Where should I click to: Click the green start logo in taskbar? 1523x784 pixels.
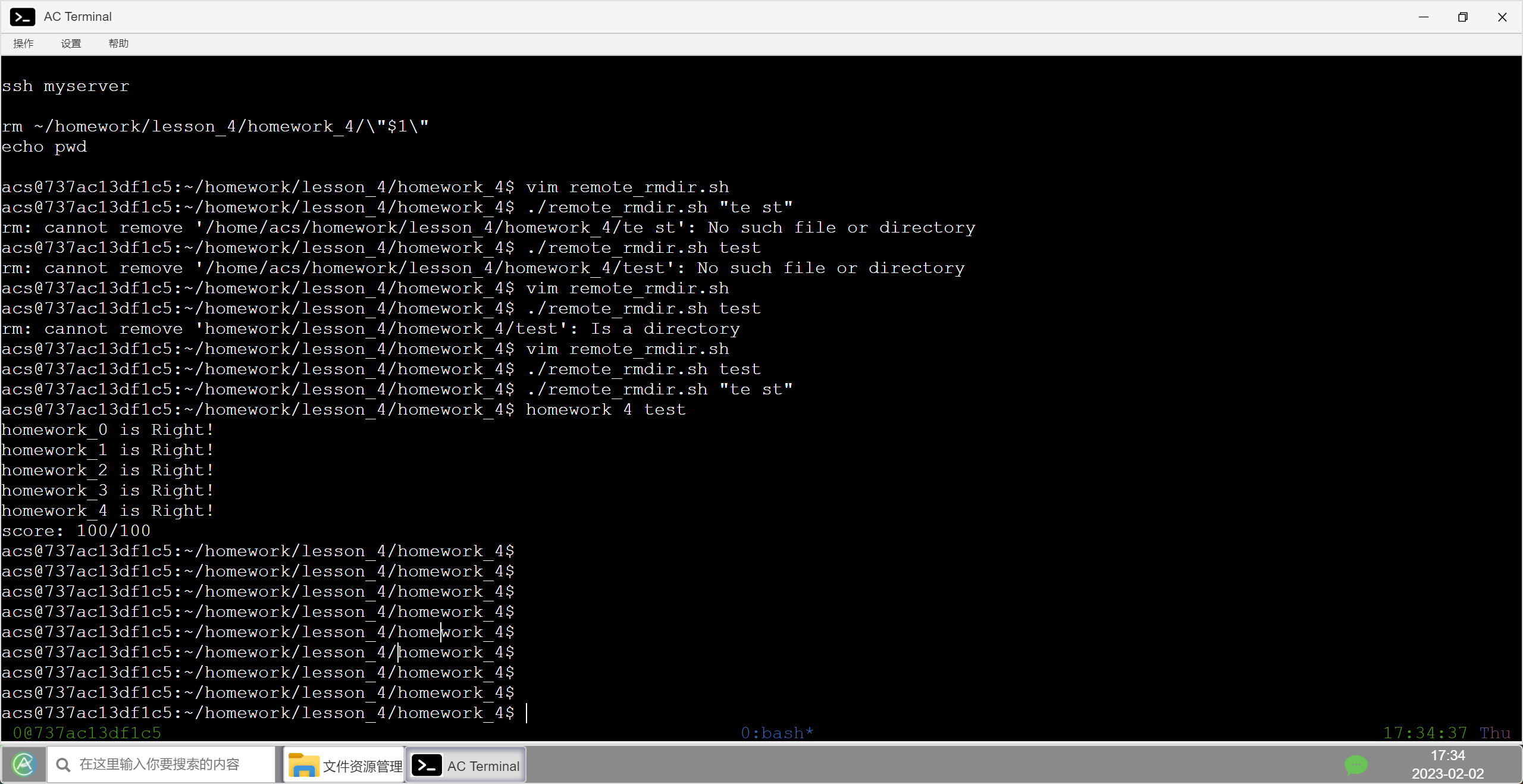pyautogui.click(x=24, y=764)
